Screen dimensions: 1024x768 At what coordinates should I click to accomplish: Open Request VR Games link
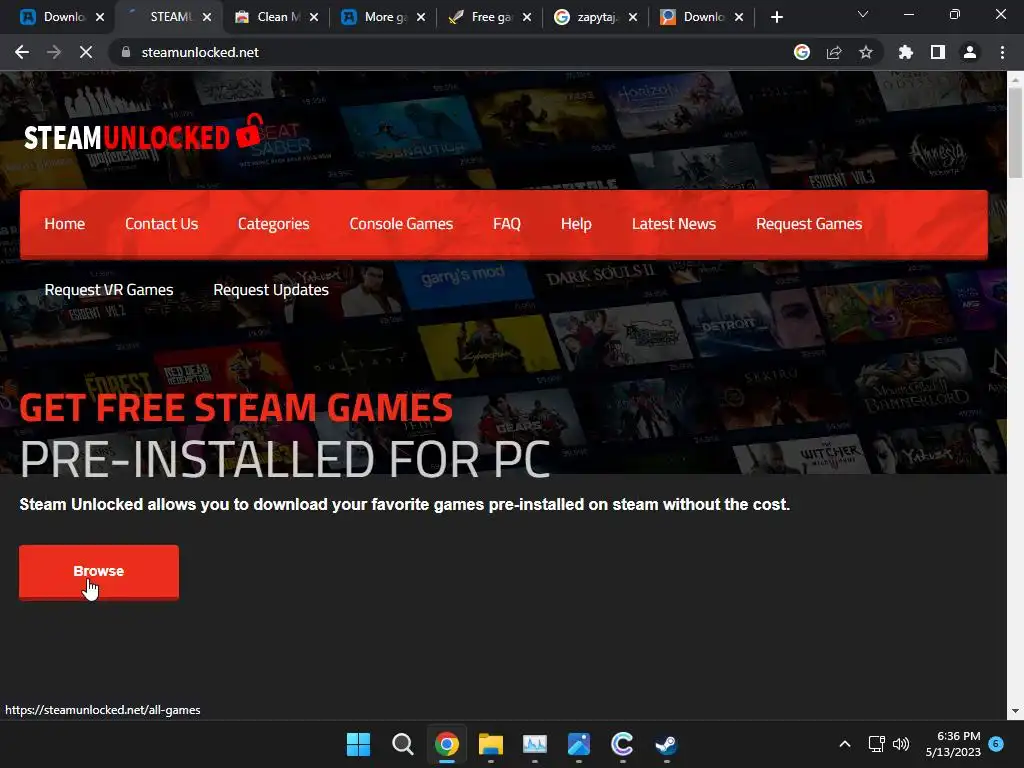click(109, 290)
